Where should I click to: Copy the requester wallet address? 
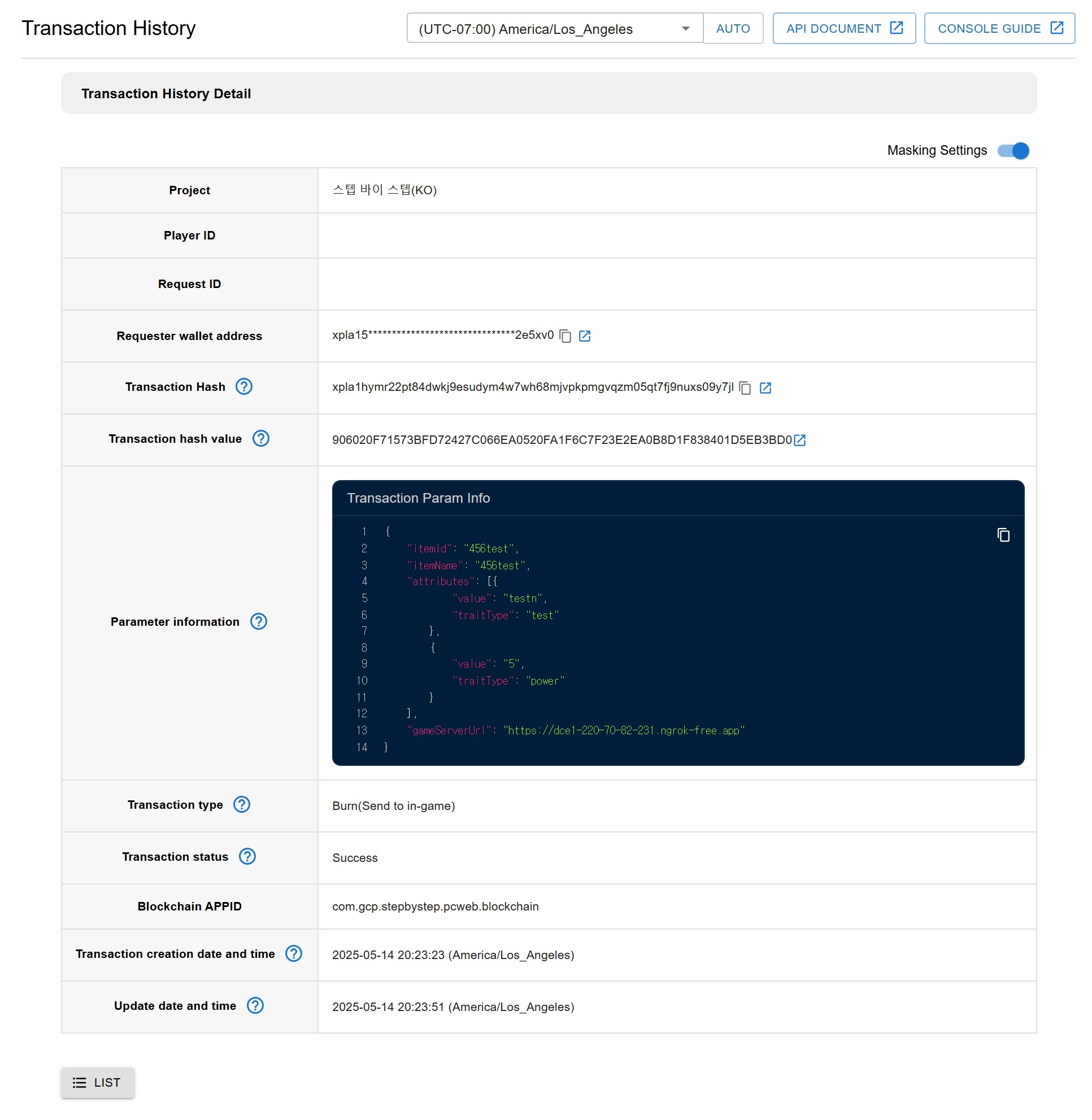pos(565,336)
